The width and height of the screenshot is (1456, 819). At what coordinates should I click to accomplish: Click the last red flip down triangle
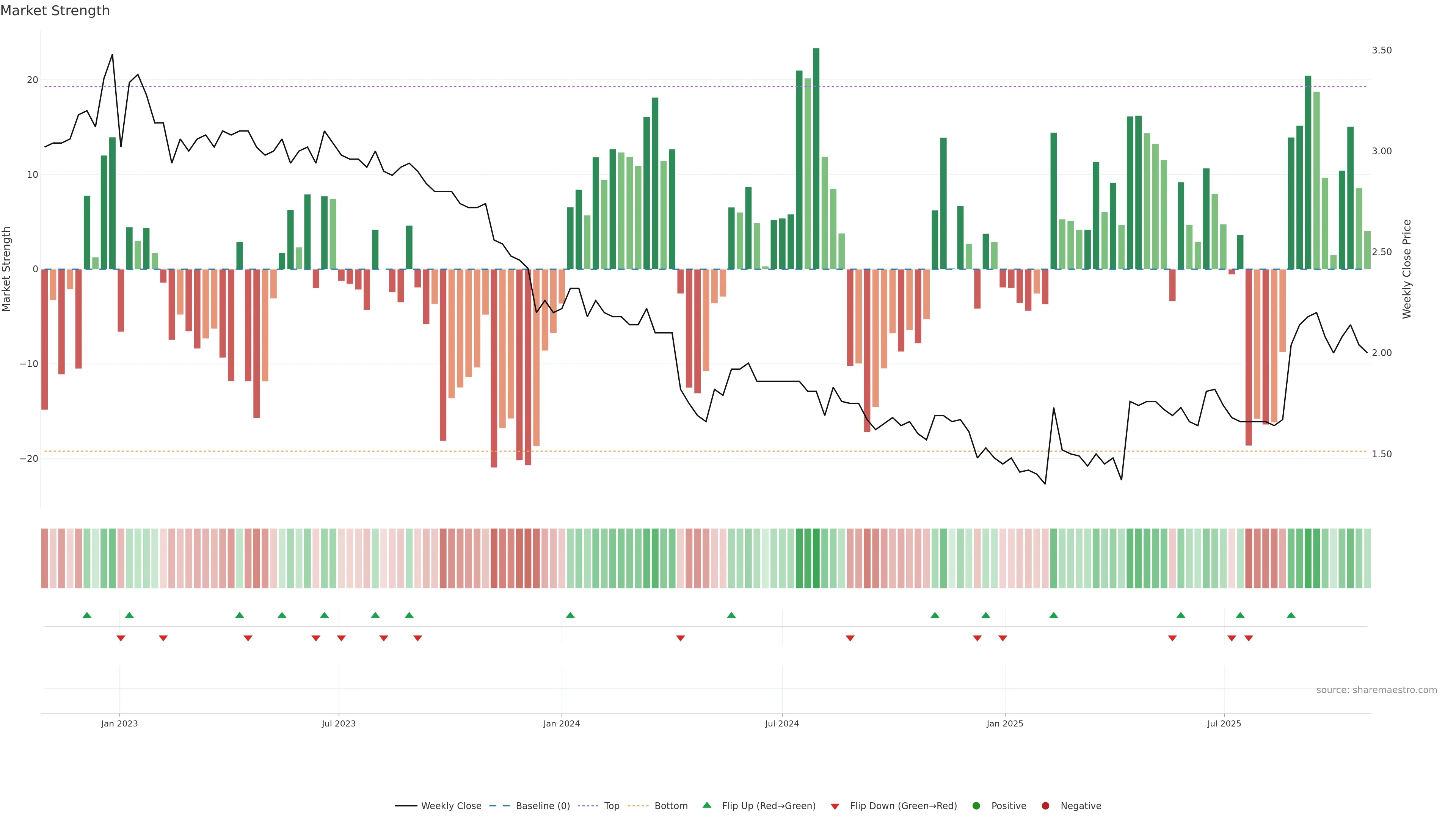pyautogui.click(x=1249, y=638)
